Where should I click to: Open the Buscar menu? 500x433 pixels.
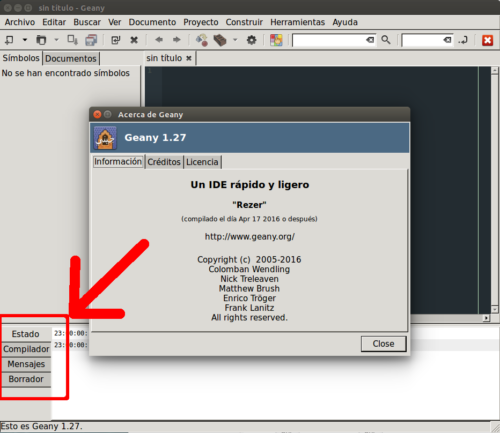pos(87,22)
